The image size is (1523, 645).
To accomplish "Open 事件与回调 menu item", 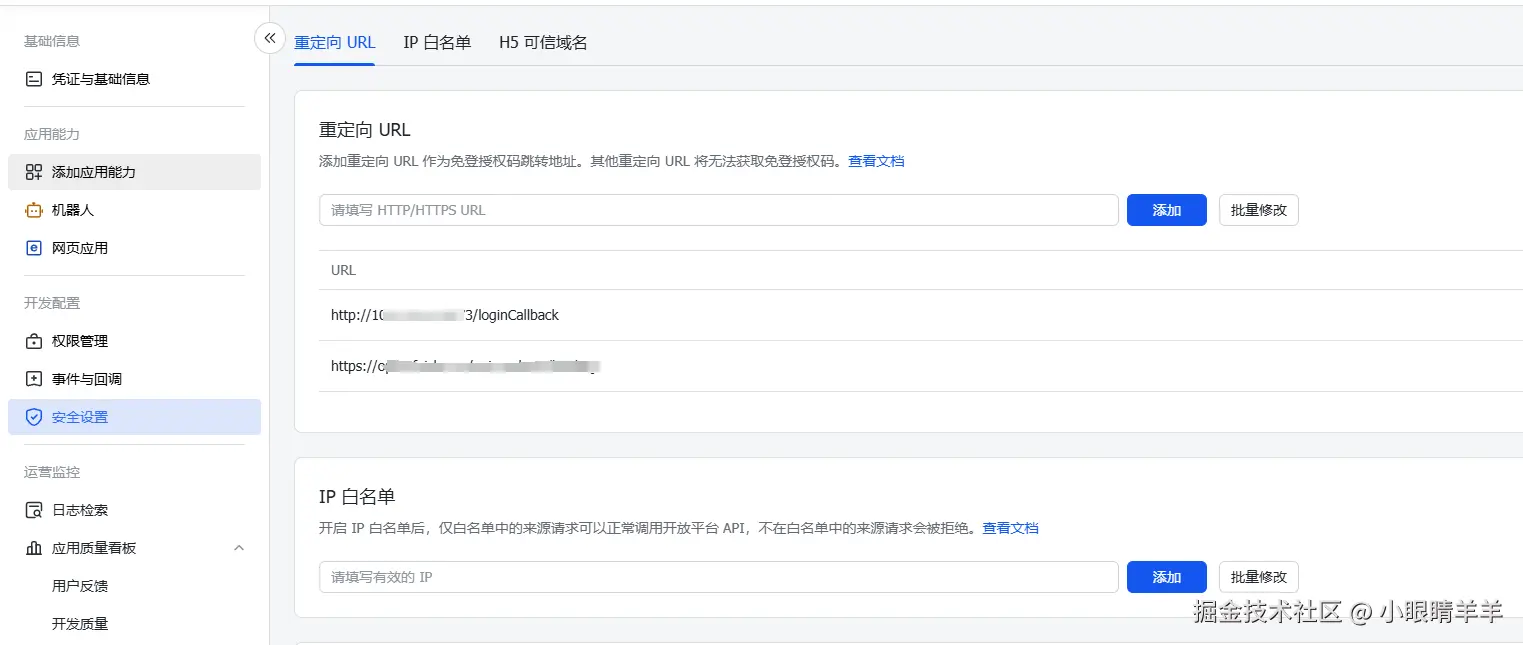I will click(x=134, y=379).
